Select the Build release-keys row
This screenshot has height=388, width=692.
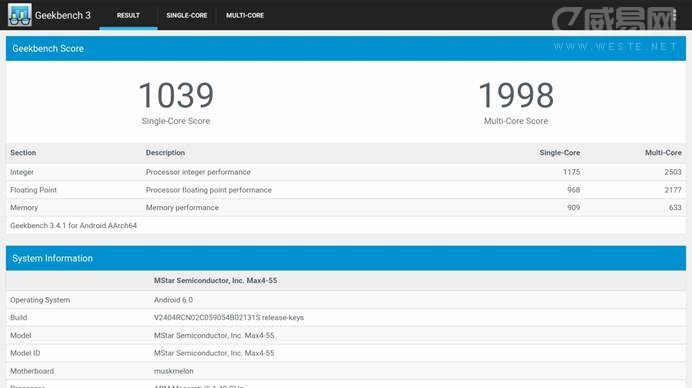[x=346, y=317]
